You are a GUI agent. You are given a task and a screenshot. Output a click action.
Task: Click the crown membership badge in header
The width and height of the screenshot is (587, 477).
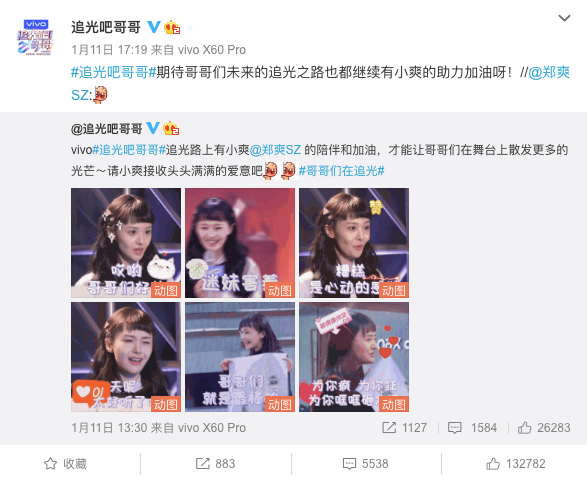[x=172, y=27]
